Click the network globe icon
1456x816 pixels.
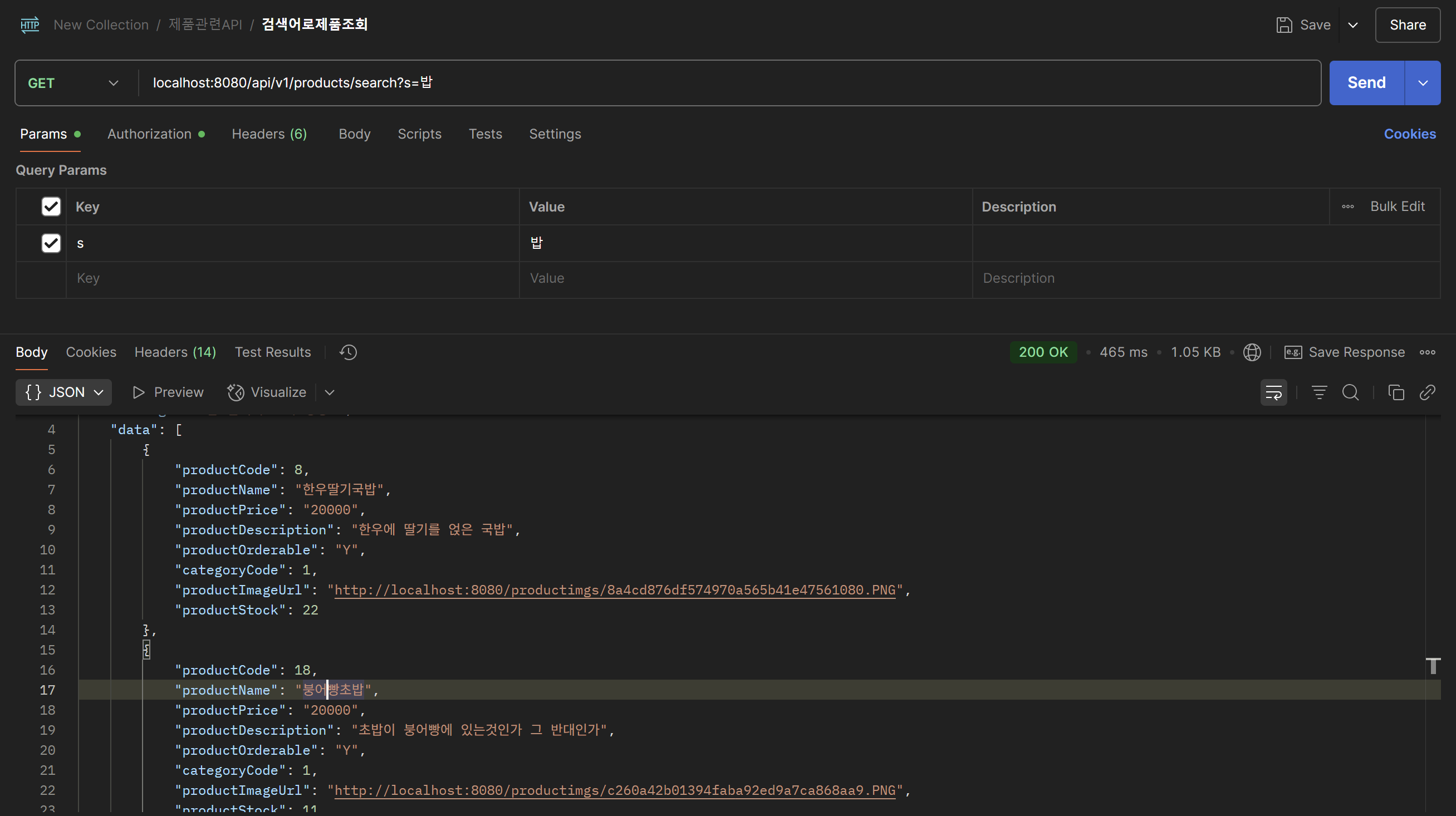point(1252,352)
